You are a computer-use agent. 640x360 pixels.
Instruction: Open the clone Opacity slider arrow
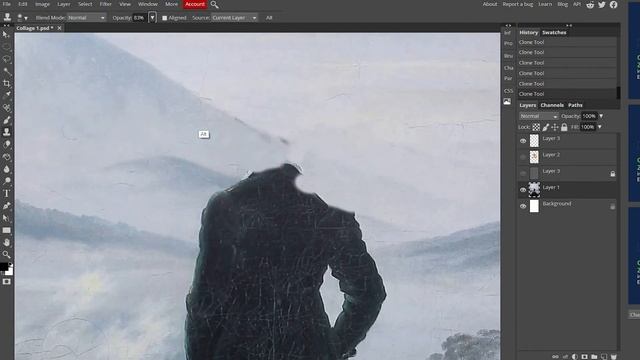pos(152,18)
